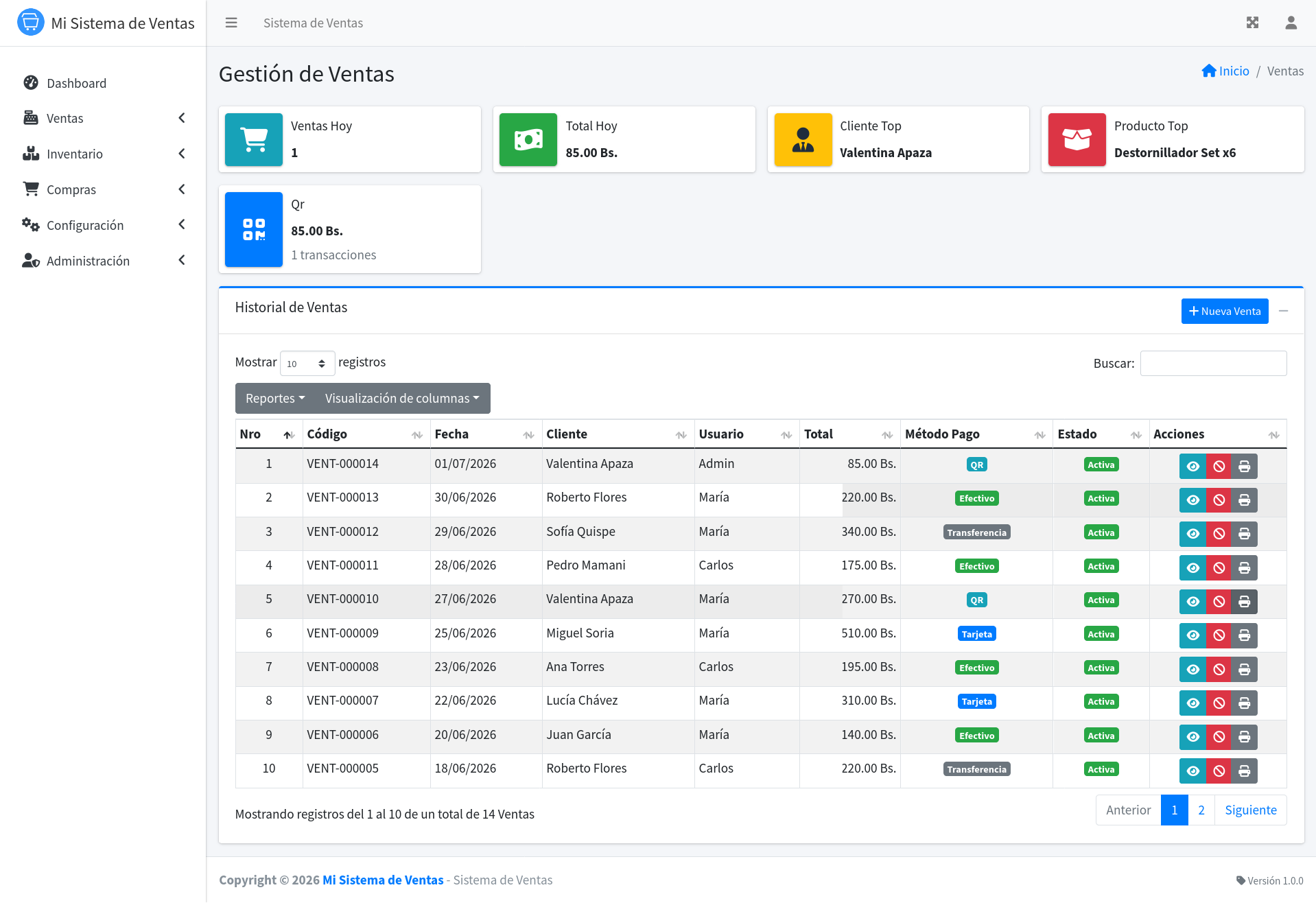View details of sale VENT-000014

click(x=1192, y=467)
